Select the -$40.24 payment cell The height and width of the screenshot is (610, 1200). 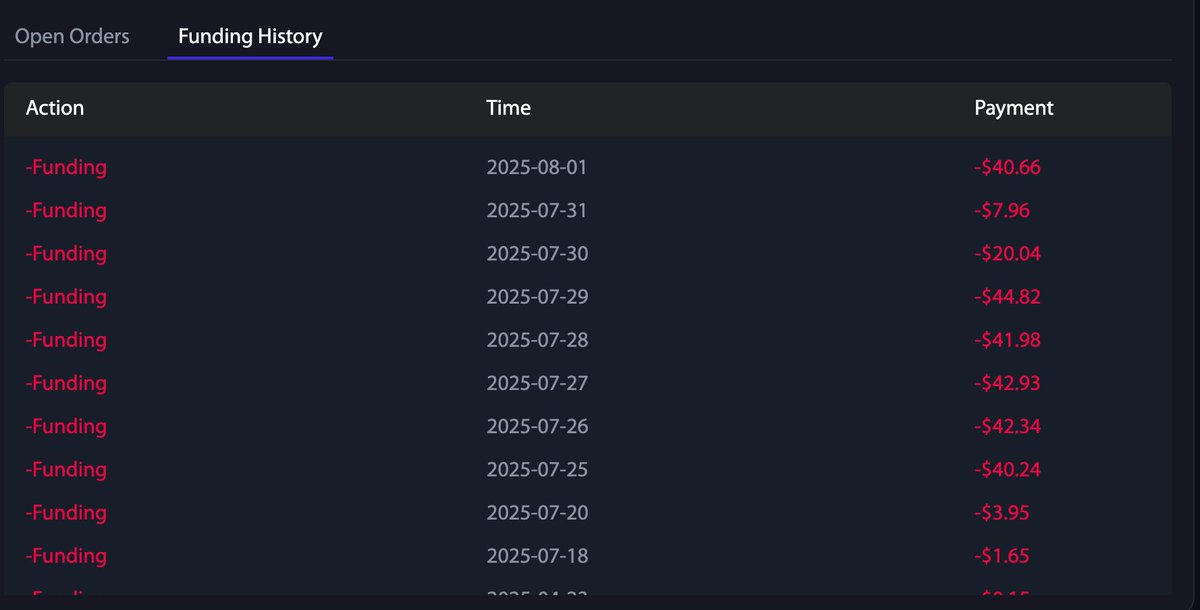click(x=1007, y=469)
